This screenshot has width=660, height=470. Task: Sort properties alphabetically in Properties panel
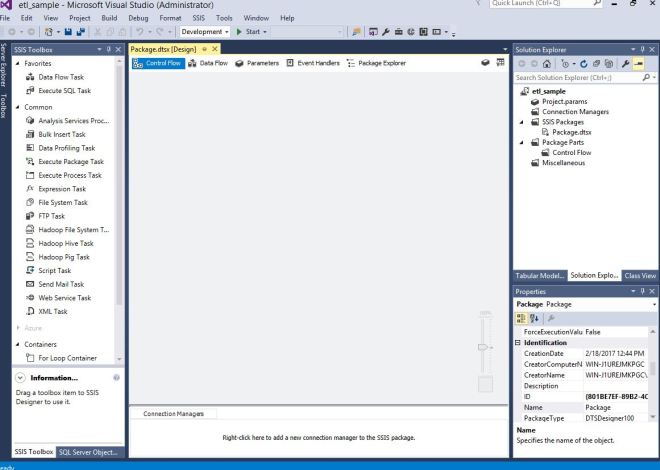coord(533,315)
